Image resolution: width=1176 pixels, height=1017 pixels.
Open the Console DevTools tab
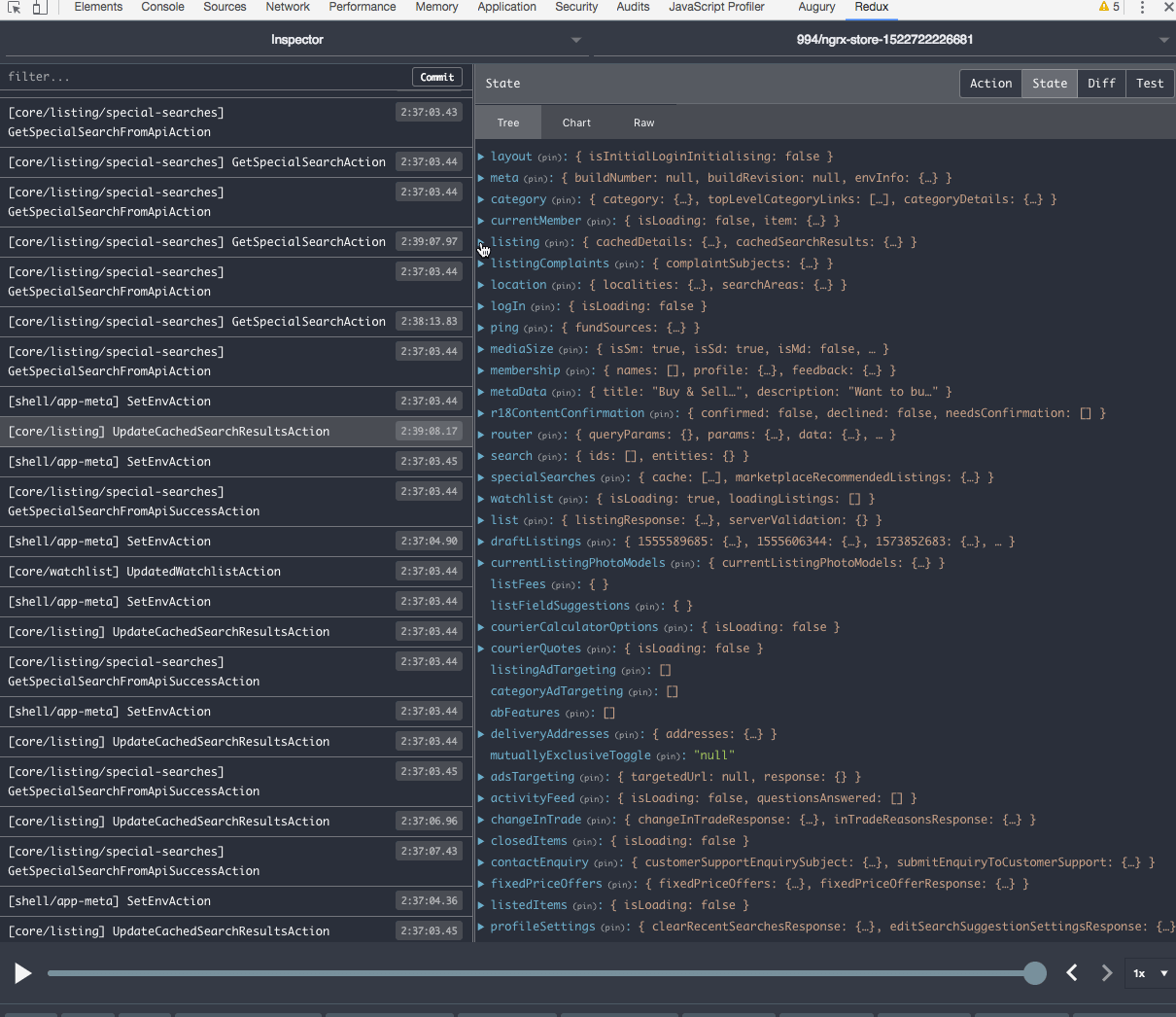point(162,7)
